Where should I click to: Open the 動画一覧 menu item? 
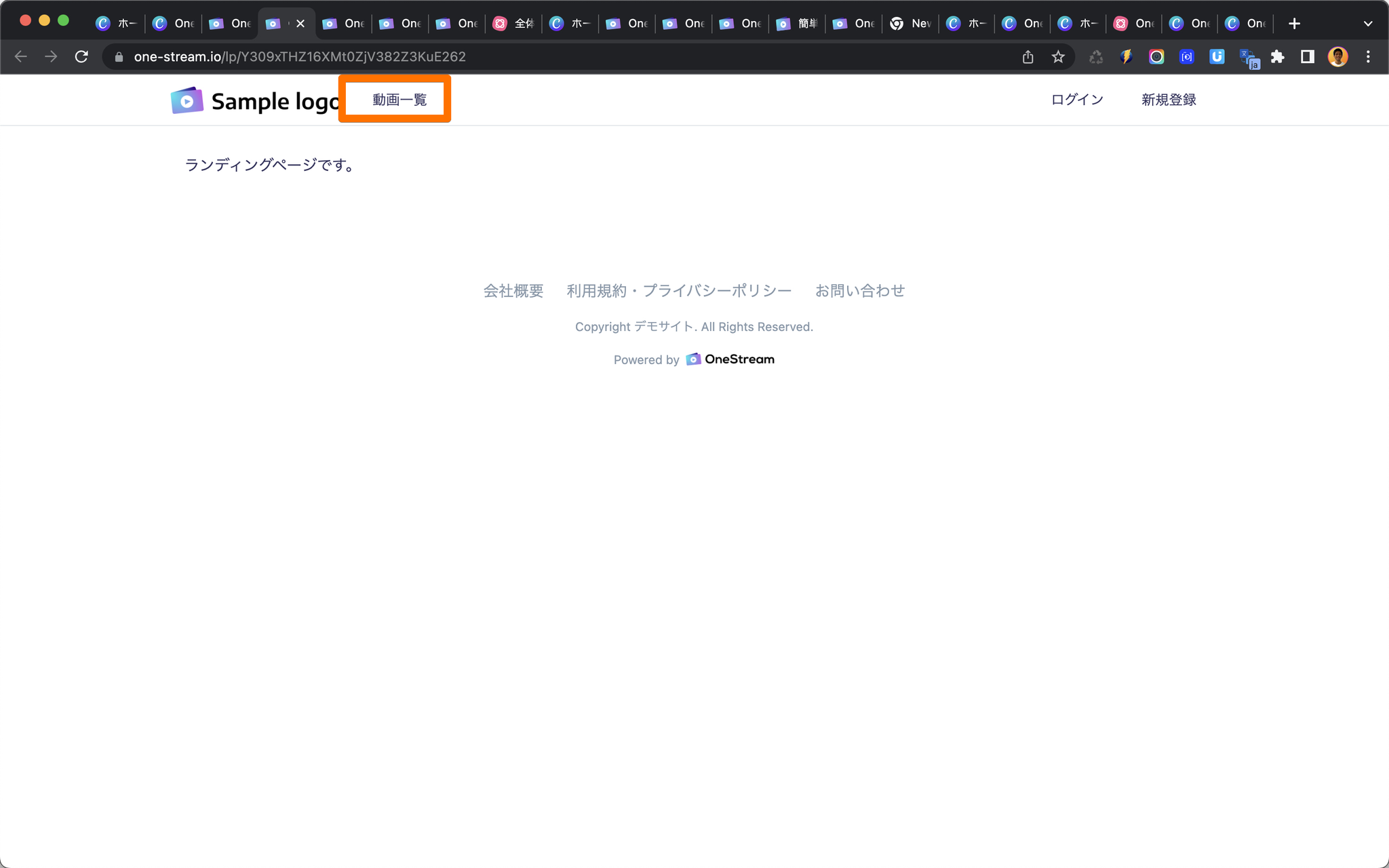(399, 100)
